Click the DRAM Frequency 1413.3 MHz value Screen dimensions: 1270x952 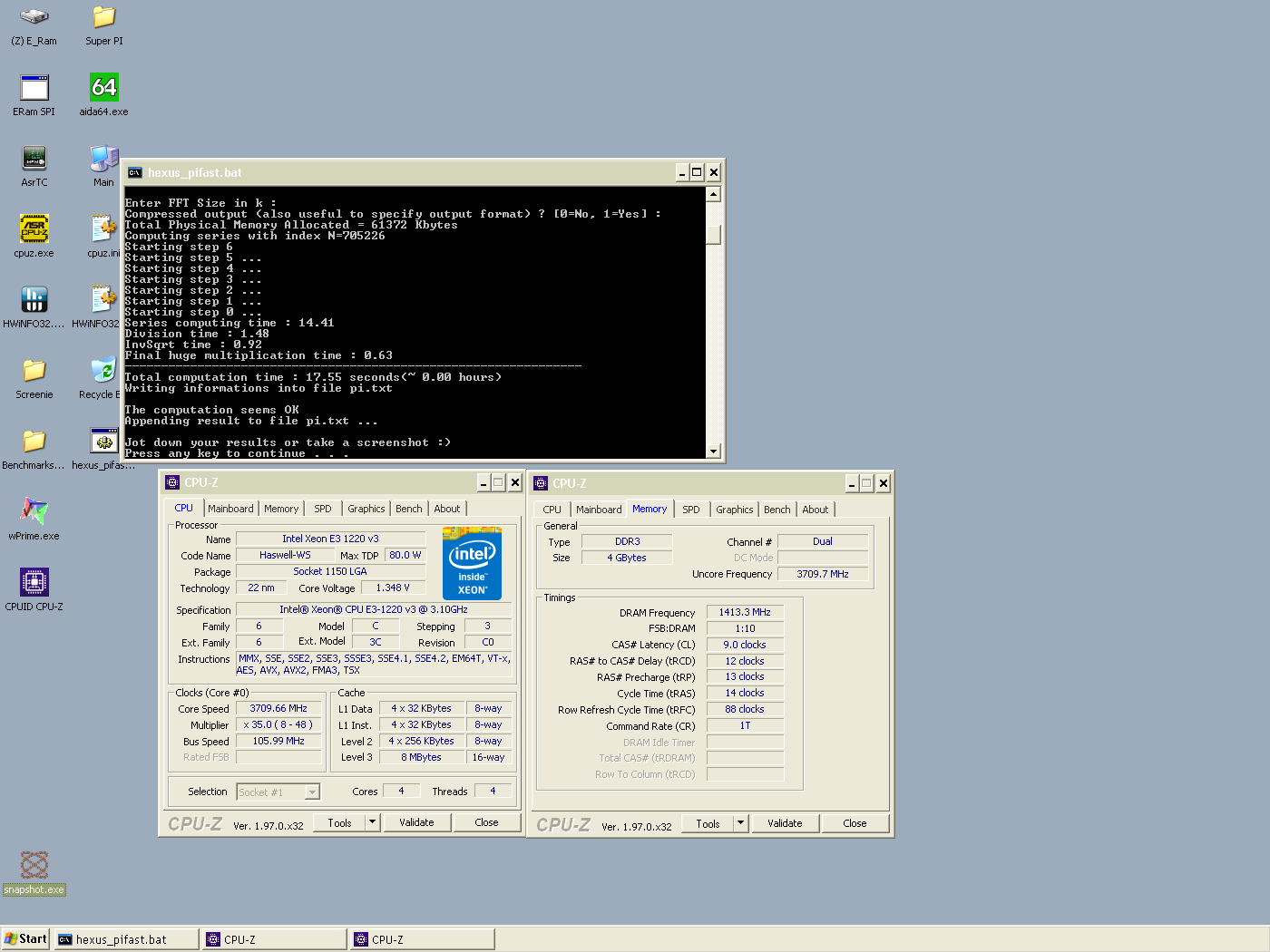(x=745, y=613)
